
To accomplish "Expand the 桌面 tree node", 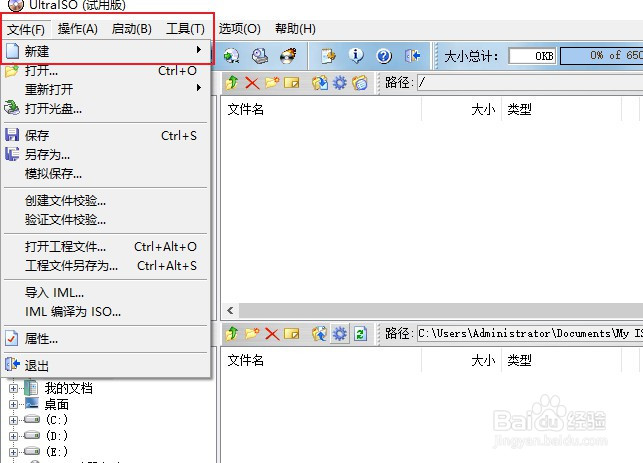I will (13, 404).
